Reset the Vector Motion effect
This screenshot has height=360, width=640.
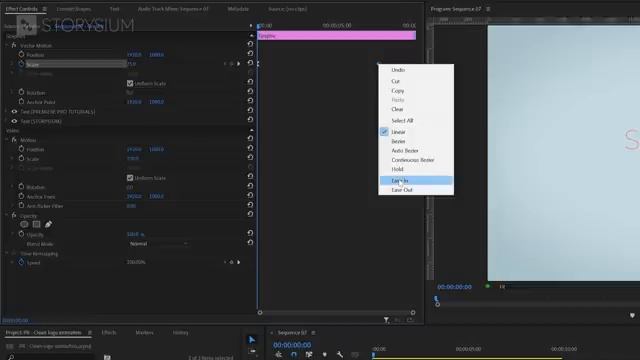tap(250, 44)
